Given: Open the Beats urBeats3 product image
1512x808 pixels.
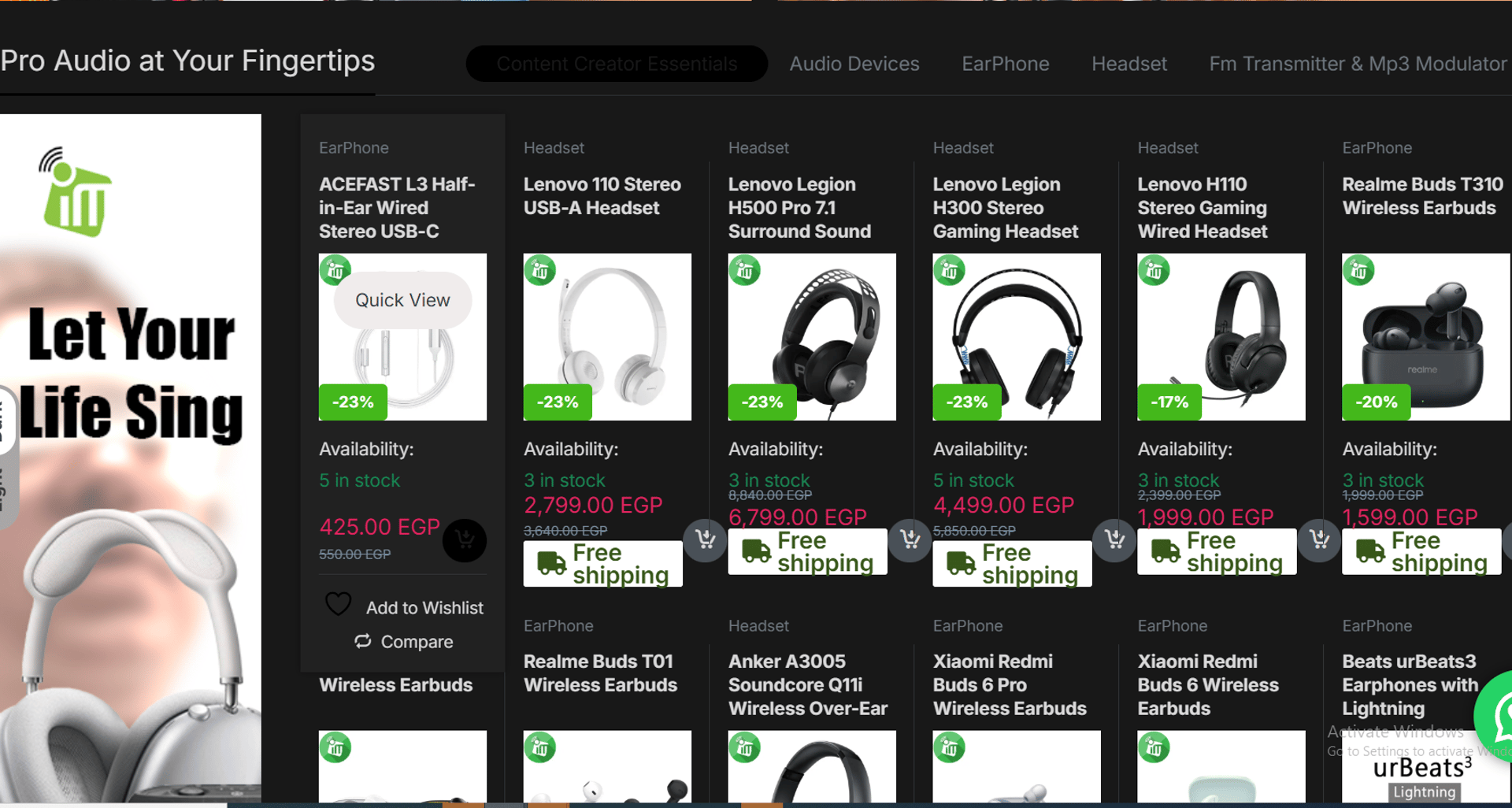Looking at the screenshot, I should (1426, 767).
